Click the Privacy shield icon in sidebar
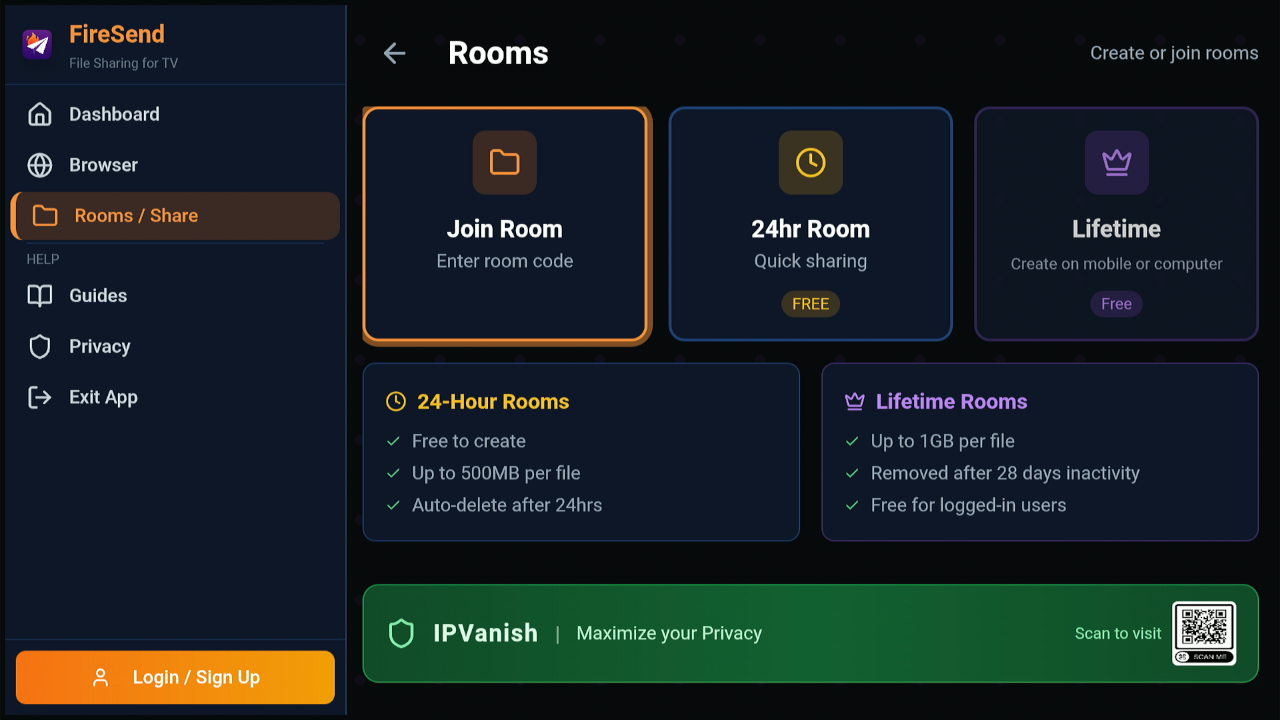The image size is (1280, 720). [x=40, y=347]
